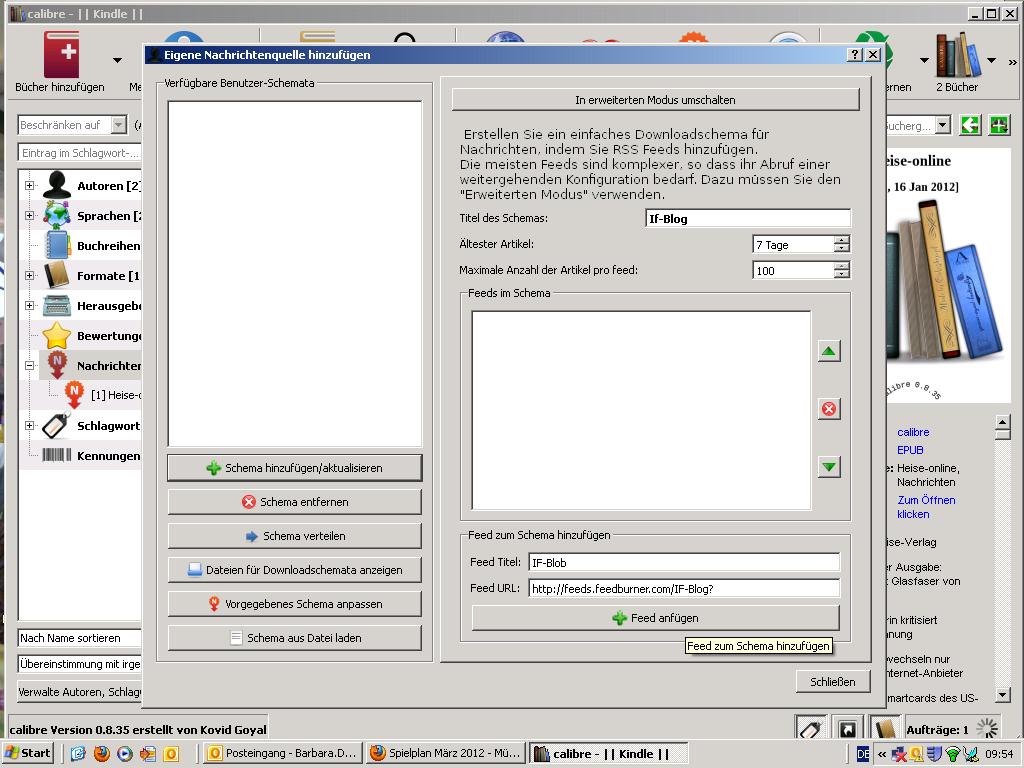Decrease maximum articles per feed
This screenshot has width=1024, height=768.
click(842, 275)
